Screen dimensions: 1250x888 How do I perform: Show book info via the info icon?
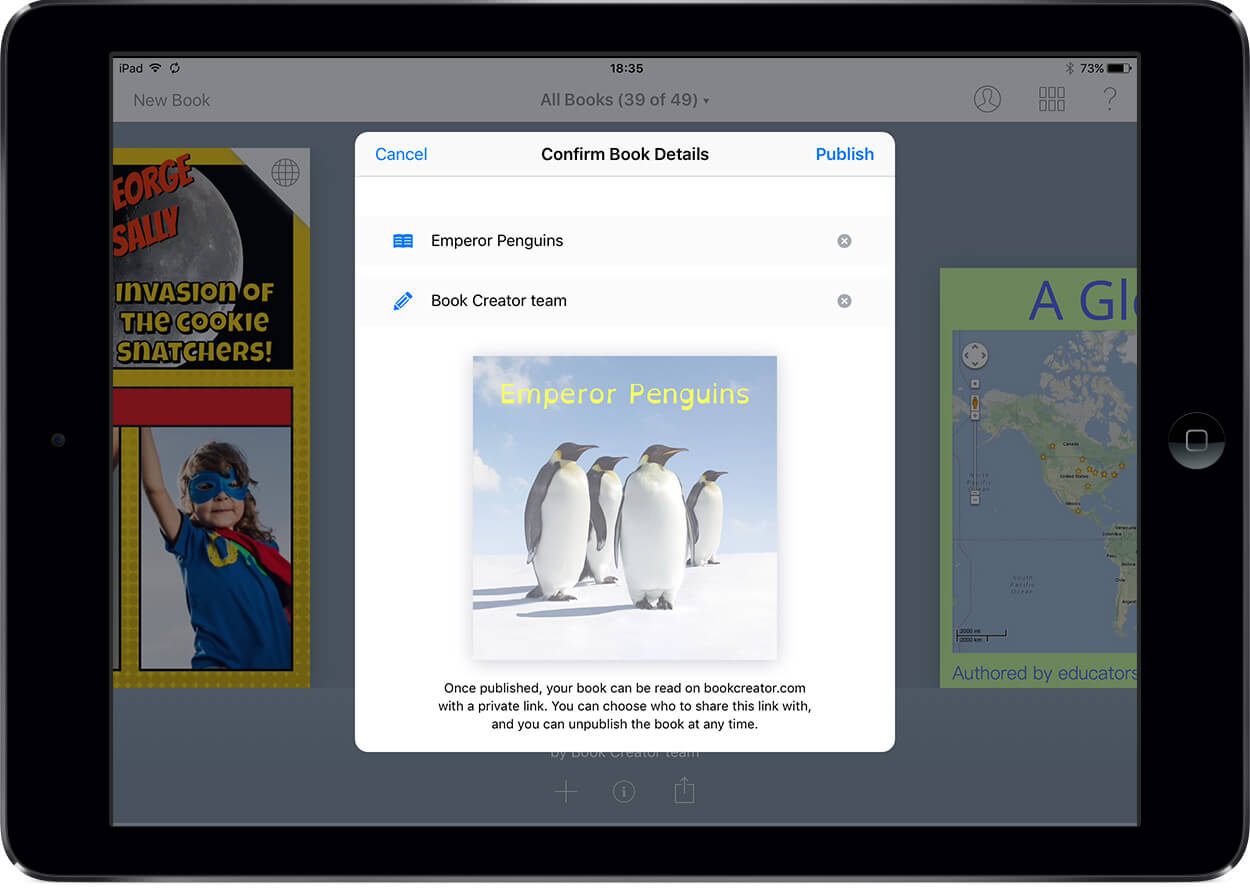[x=624, y=790]
